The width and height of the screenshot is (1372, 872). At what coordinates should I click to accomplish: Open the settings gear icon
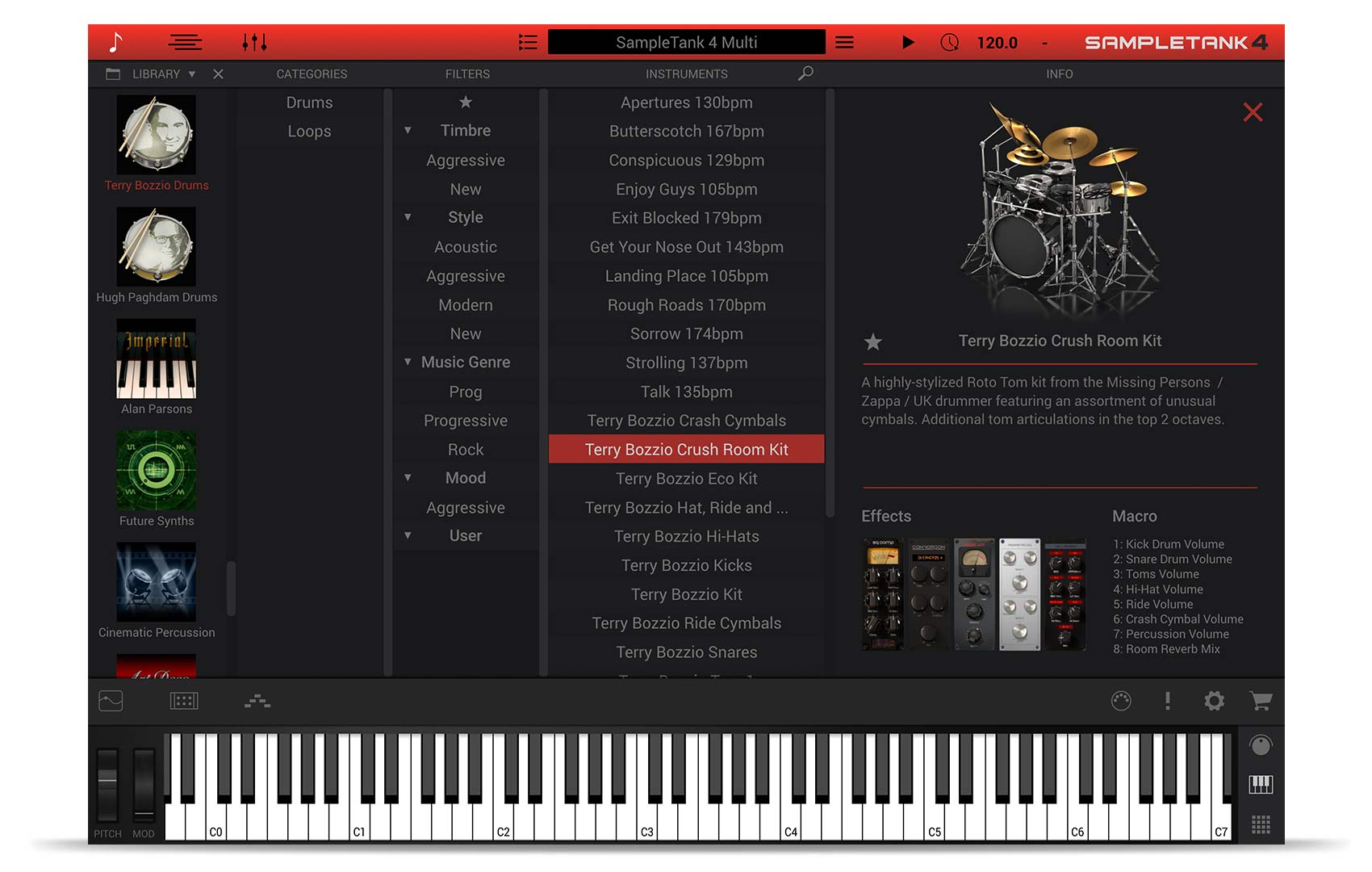point(1214,702)
